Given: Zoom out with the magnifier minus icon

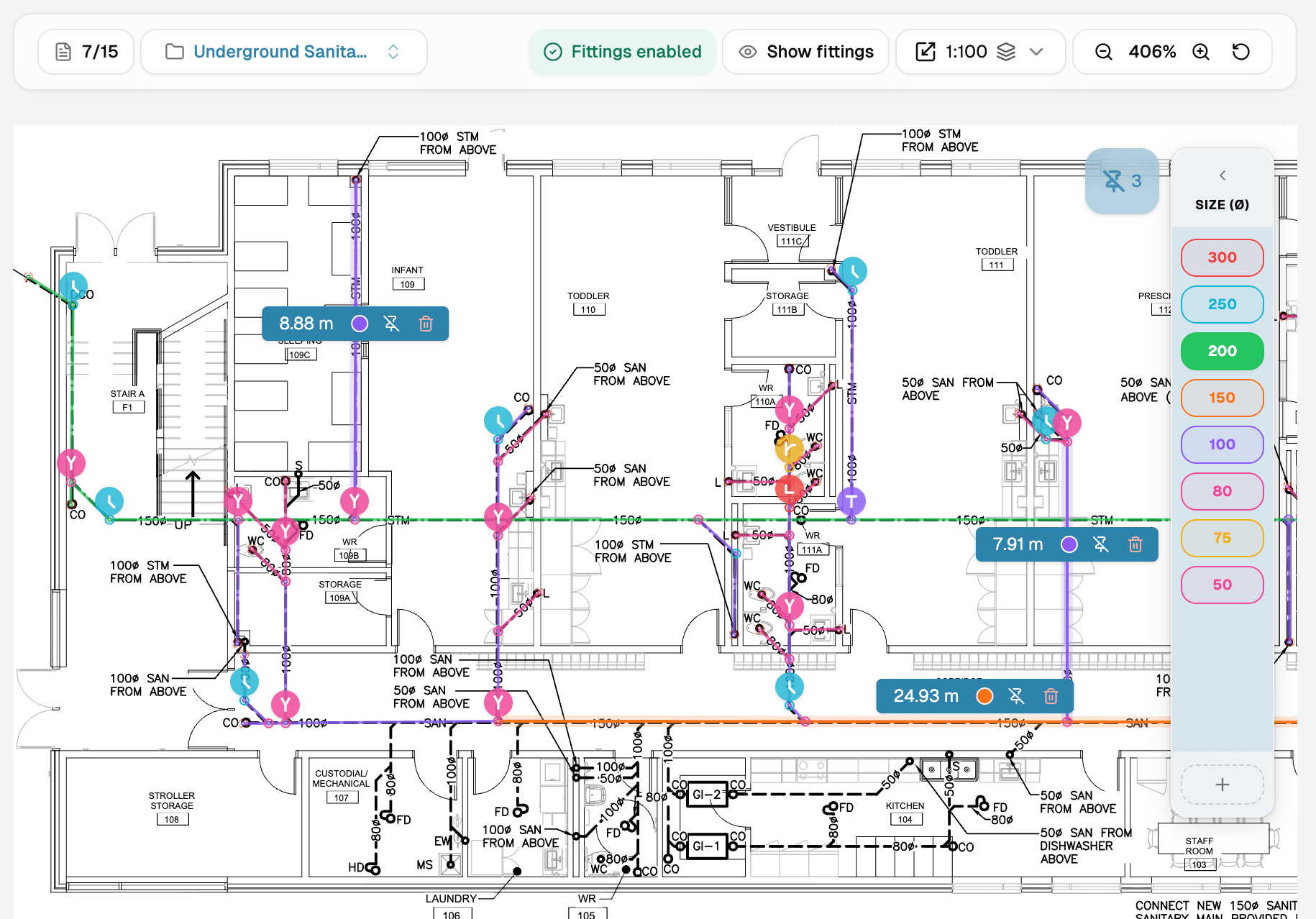Looking at the screenshot, I should [1102, 51].
